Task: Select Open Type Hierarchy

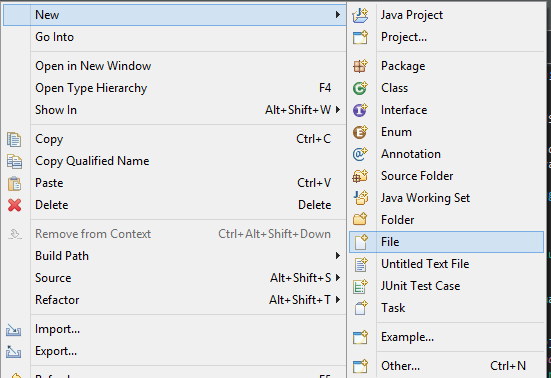Action: (x=175, y=88)
